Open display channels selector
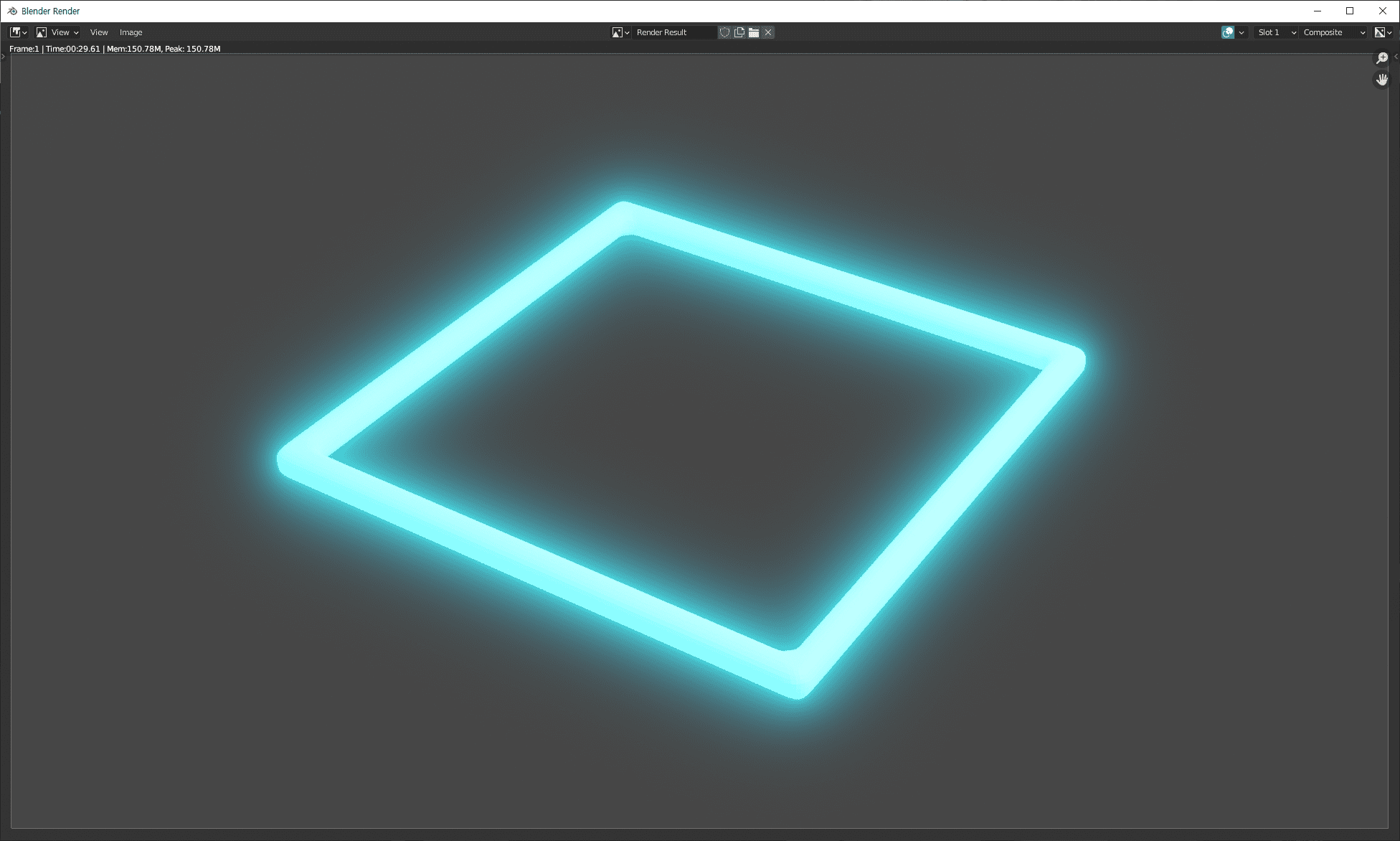The width and height of the screenshot is (1400, 841). 1383,32
